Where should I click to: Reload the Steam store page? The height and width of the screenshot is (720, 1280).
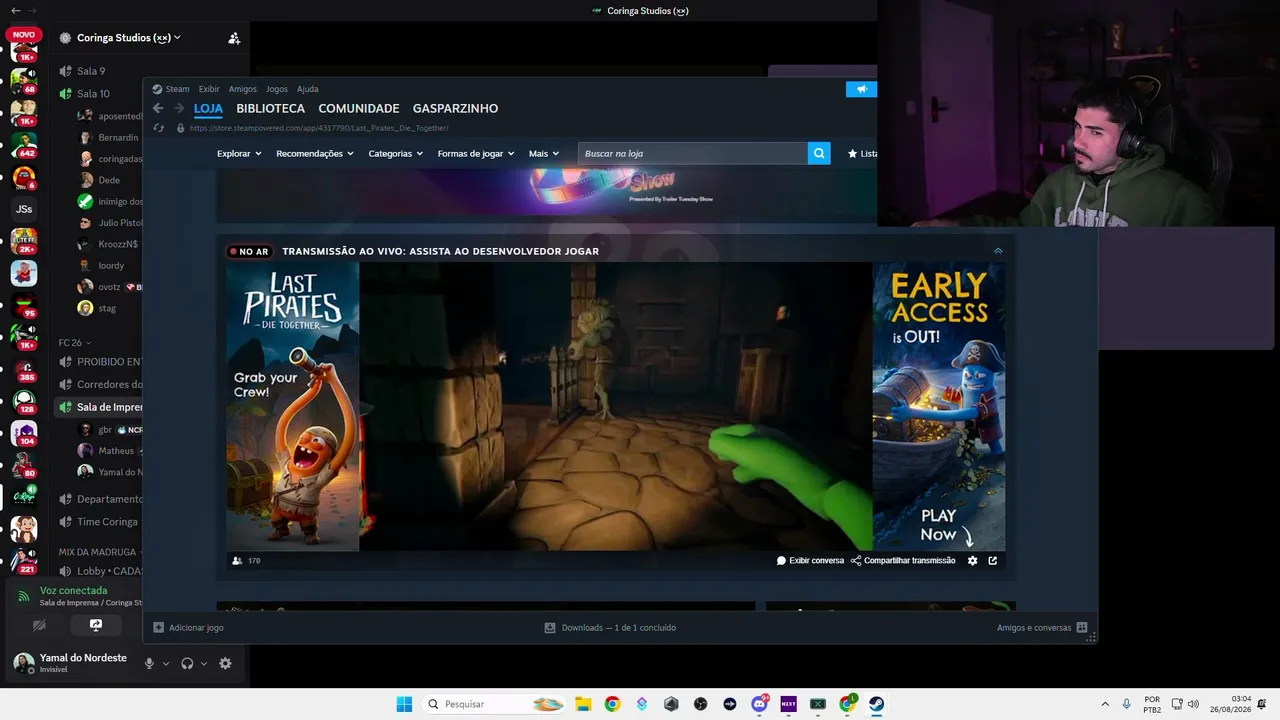pyautogui.click(x=158, y=128)
